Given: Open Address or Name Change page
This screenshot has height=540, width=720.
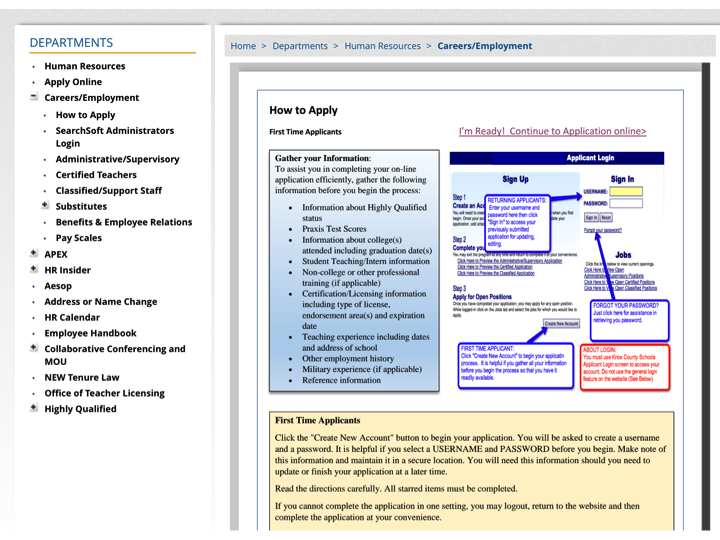Looking at the screenshot, I should 101,302.
